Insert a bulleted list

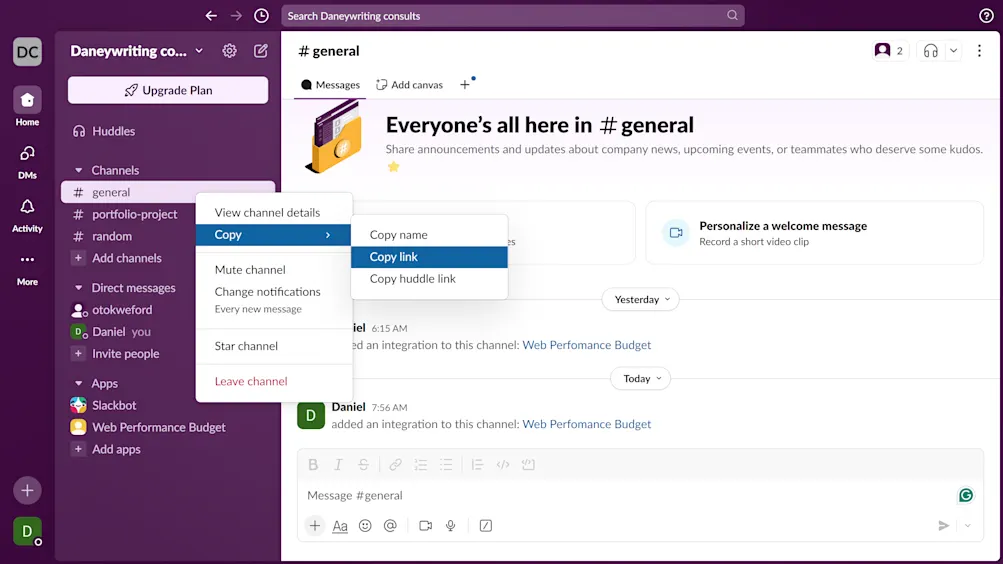(446, 465)
